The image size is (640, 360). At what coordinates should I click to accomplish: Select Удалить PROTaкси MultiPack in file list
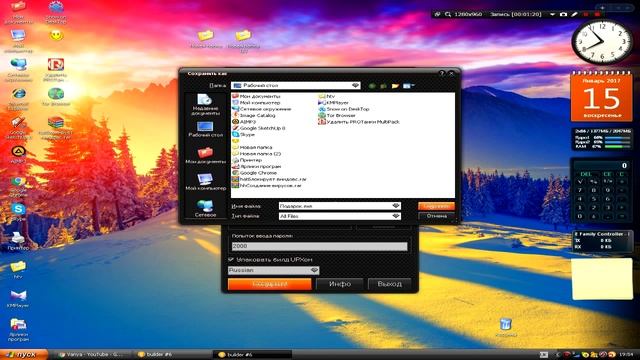359,122
